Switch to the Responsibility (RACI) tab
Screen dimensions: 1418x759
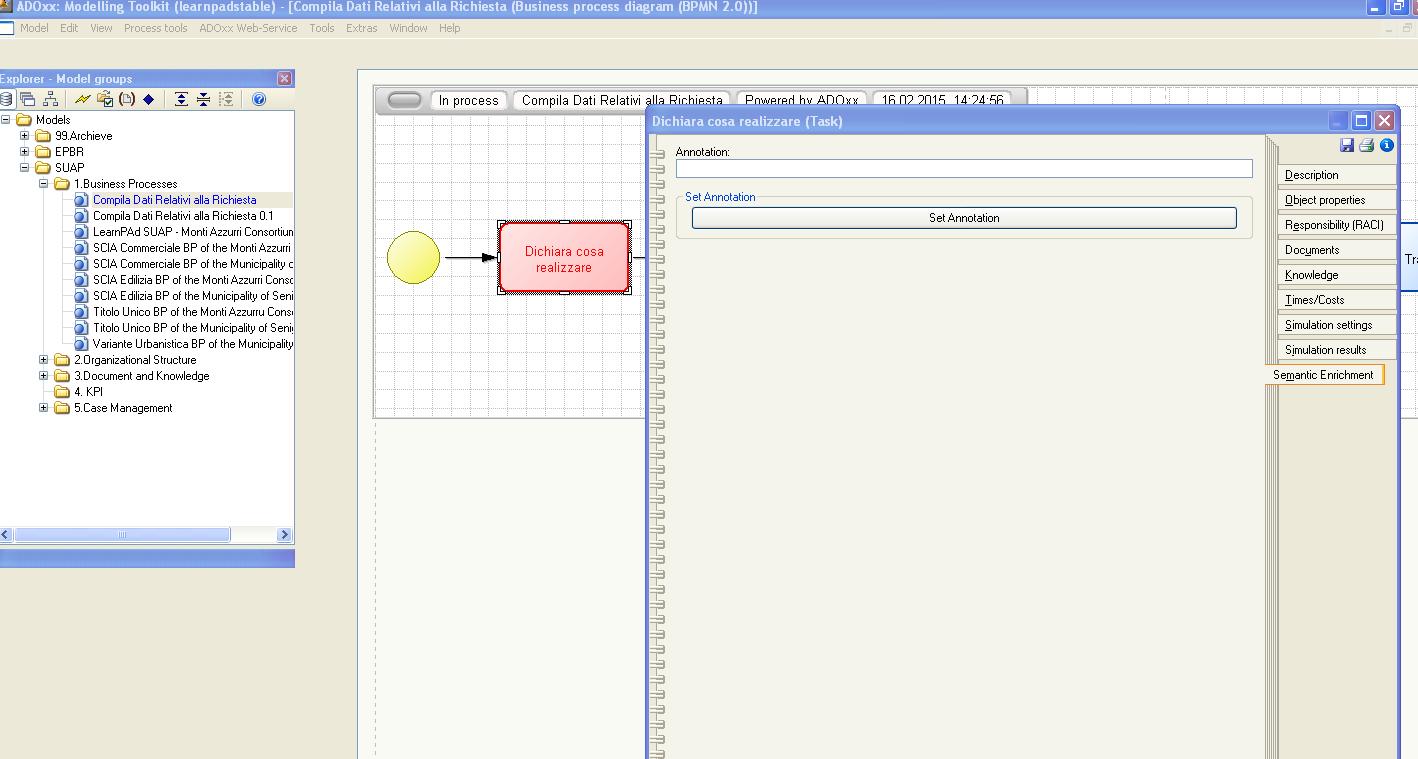[x=1336, y=225]
